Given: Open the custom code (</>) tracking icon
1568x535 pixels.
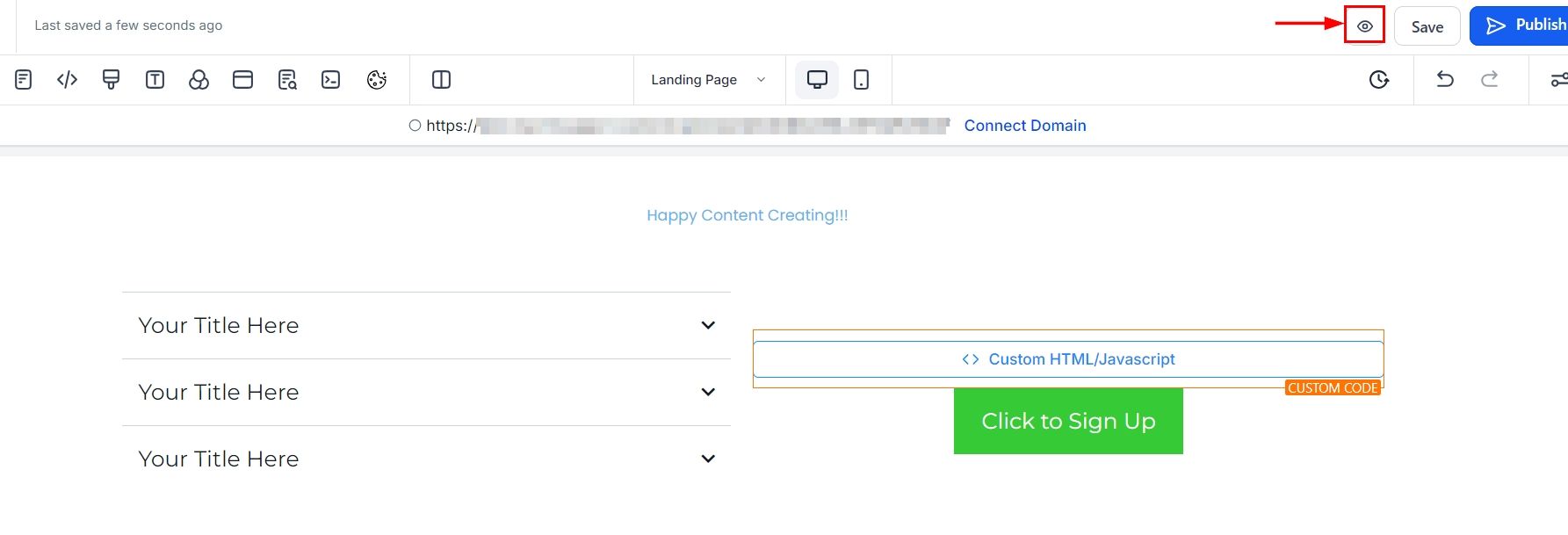Looking at the screenshot, I should point(68,80).
